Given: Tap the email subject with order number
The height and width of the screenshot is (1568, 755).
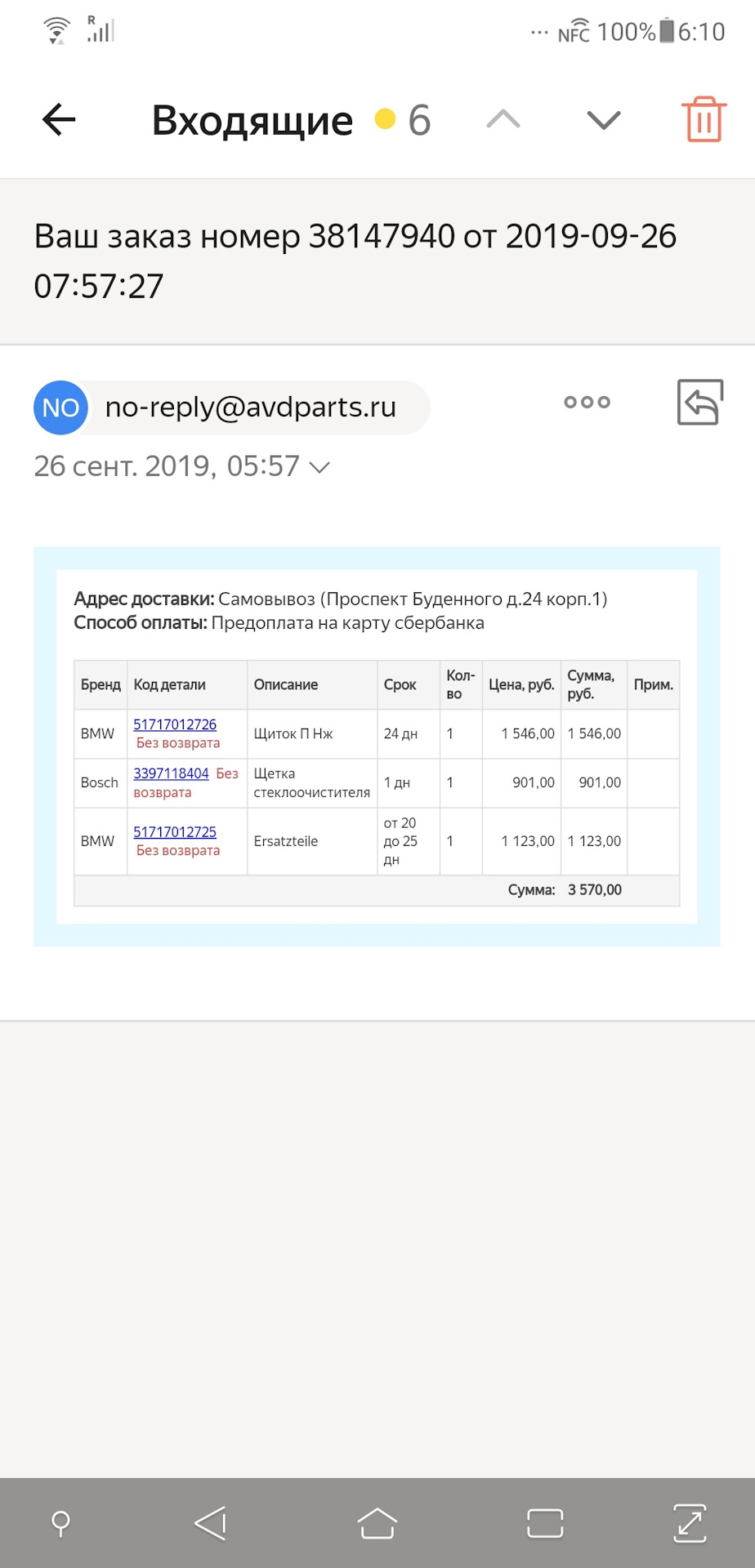Looking at the screenshot, I should click(355, 261).
